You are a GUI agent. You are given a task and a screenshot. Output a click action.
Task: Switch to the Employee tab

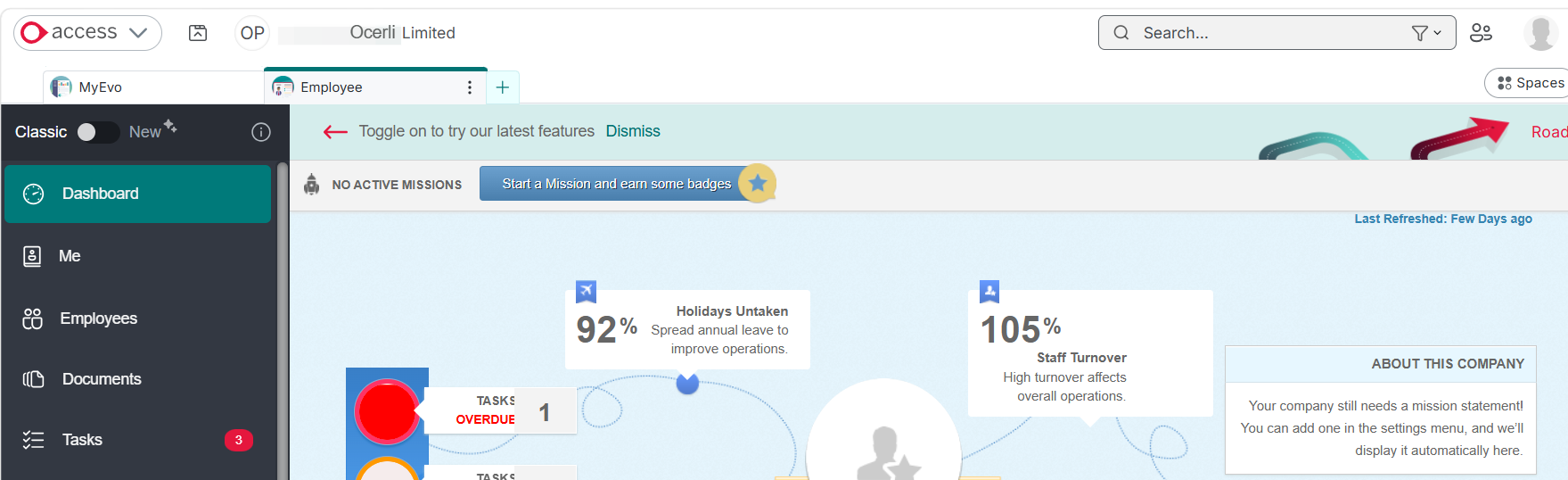coord(375,87)
